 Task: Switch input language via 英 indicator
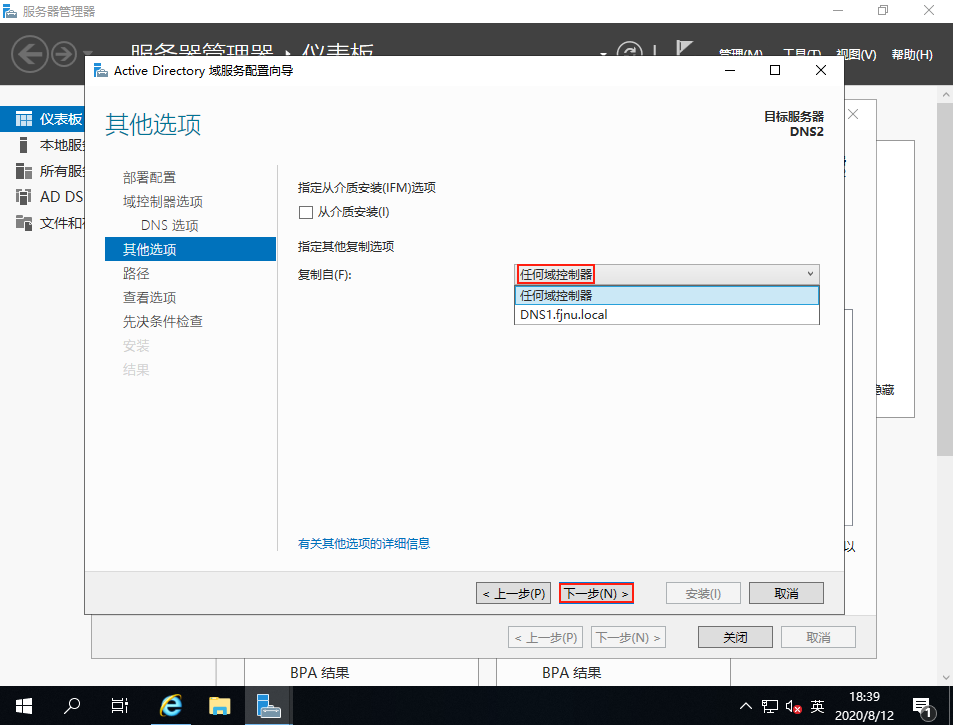(x=817, y=706)
